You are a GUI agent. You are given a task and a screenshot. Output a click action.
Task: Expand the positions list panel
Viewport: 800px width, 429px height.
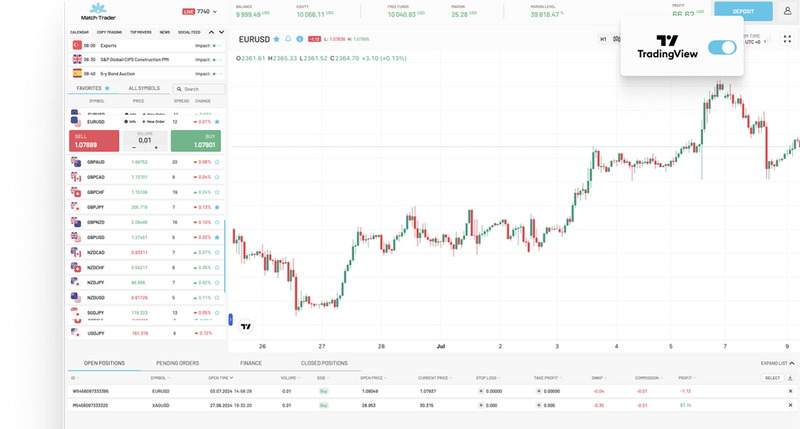coord(778,364)
